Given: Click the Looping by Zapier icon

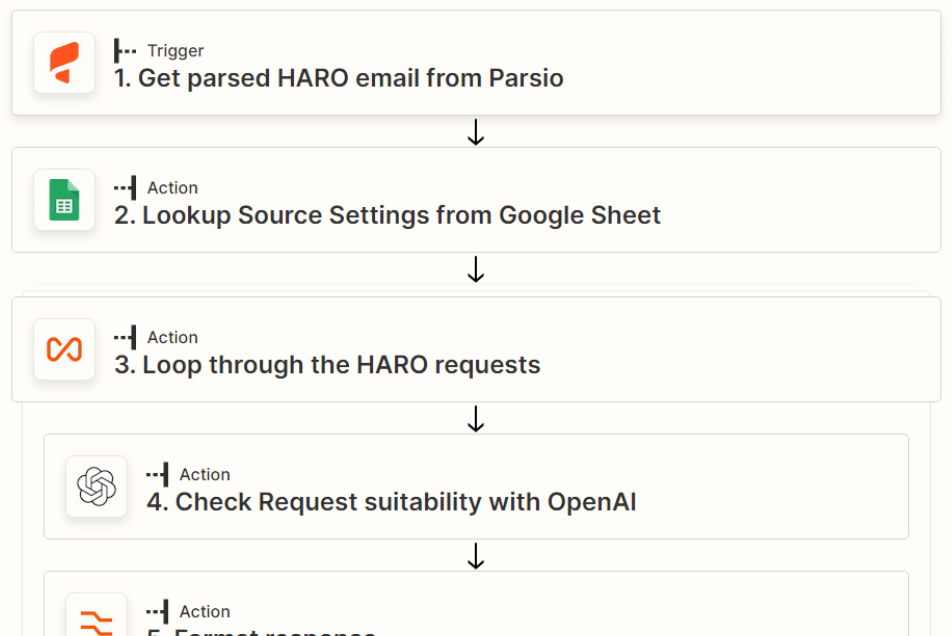Looking at the screenshot, I should point(64,350).
